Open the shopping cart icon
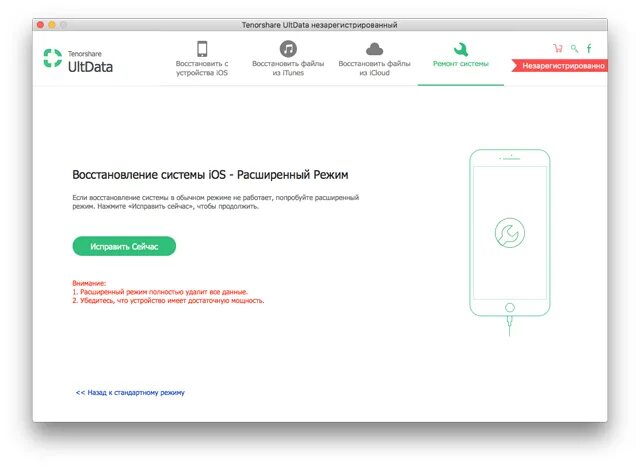This screenshot has height=468, width=640. tap(558, 49)
